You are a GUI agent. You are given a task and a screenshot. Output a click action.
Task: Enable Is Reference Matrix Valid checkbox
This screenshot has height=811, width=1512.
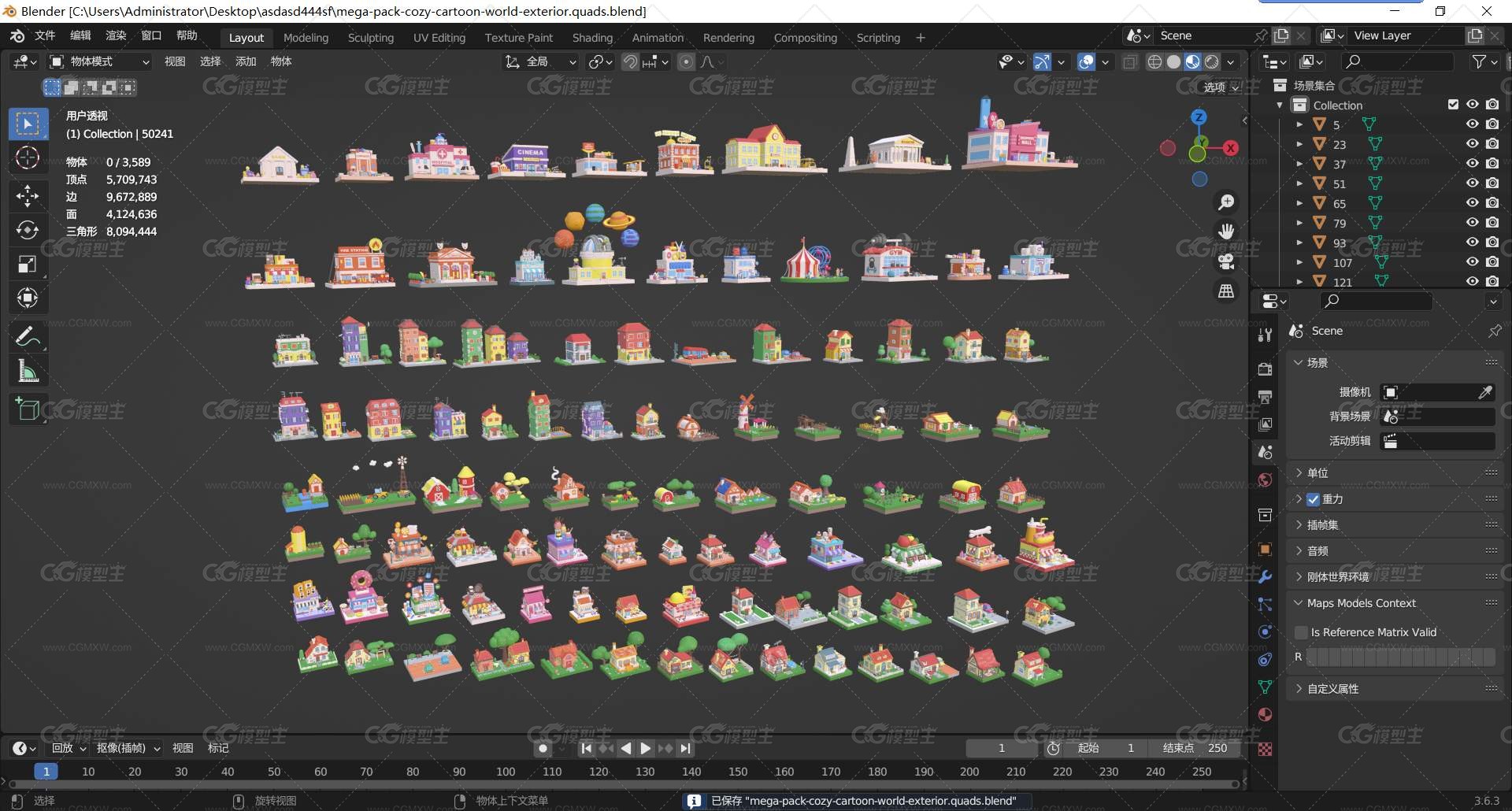1301,631
